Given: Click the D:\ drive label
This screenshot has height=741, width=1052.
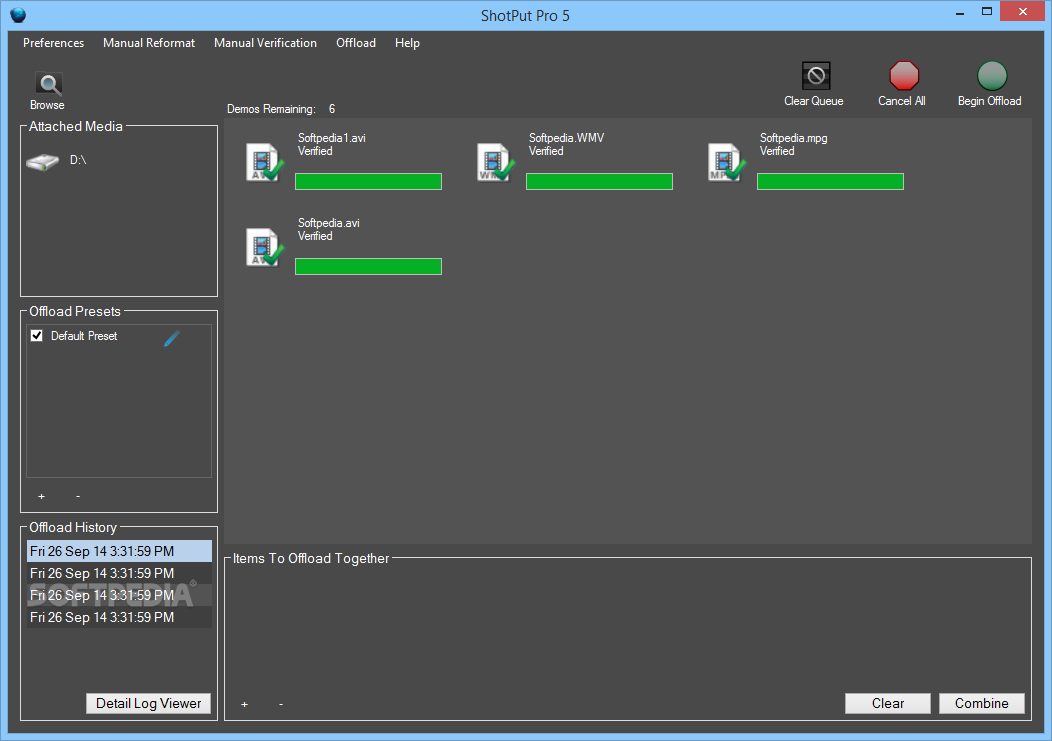Looking at the screenshot, I should click(78, 160).
